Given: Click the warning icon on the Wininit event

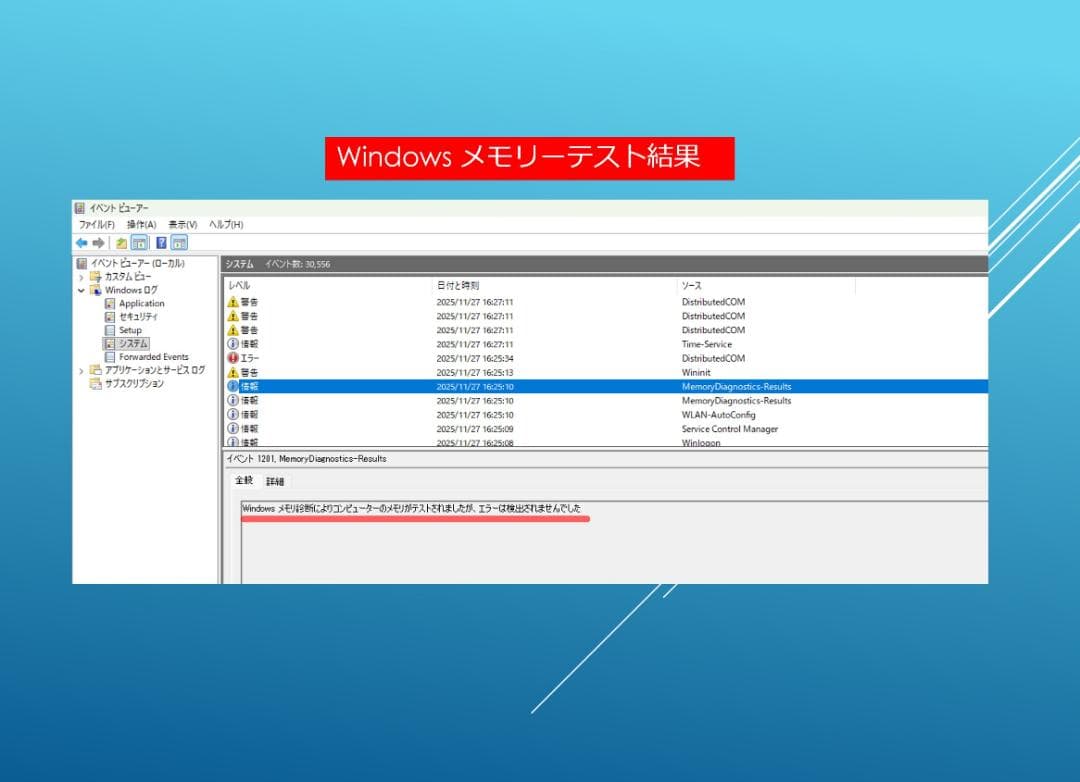Looking at the screenshot, I should 233,372.
